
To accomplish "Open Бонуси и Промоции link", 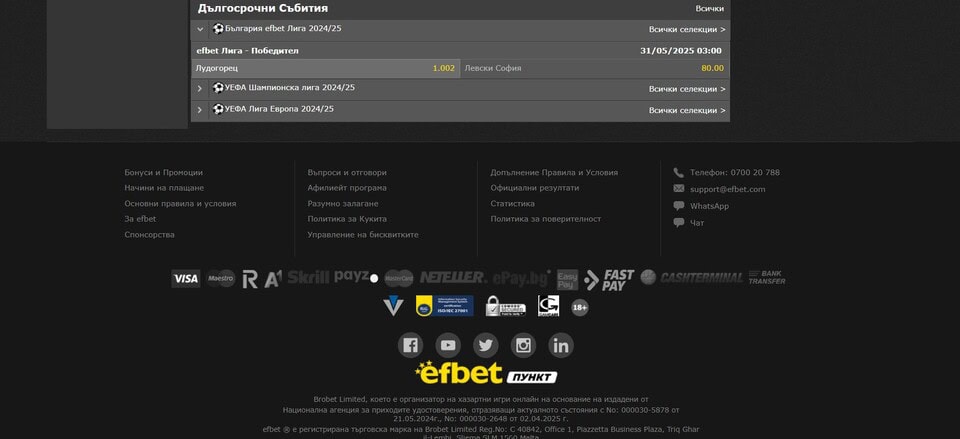I will click(163, 173).
